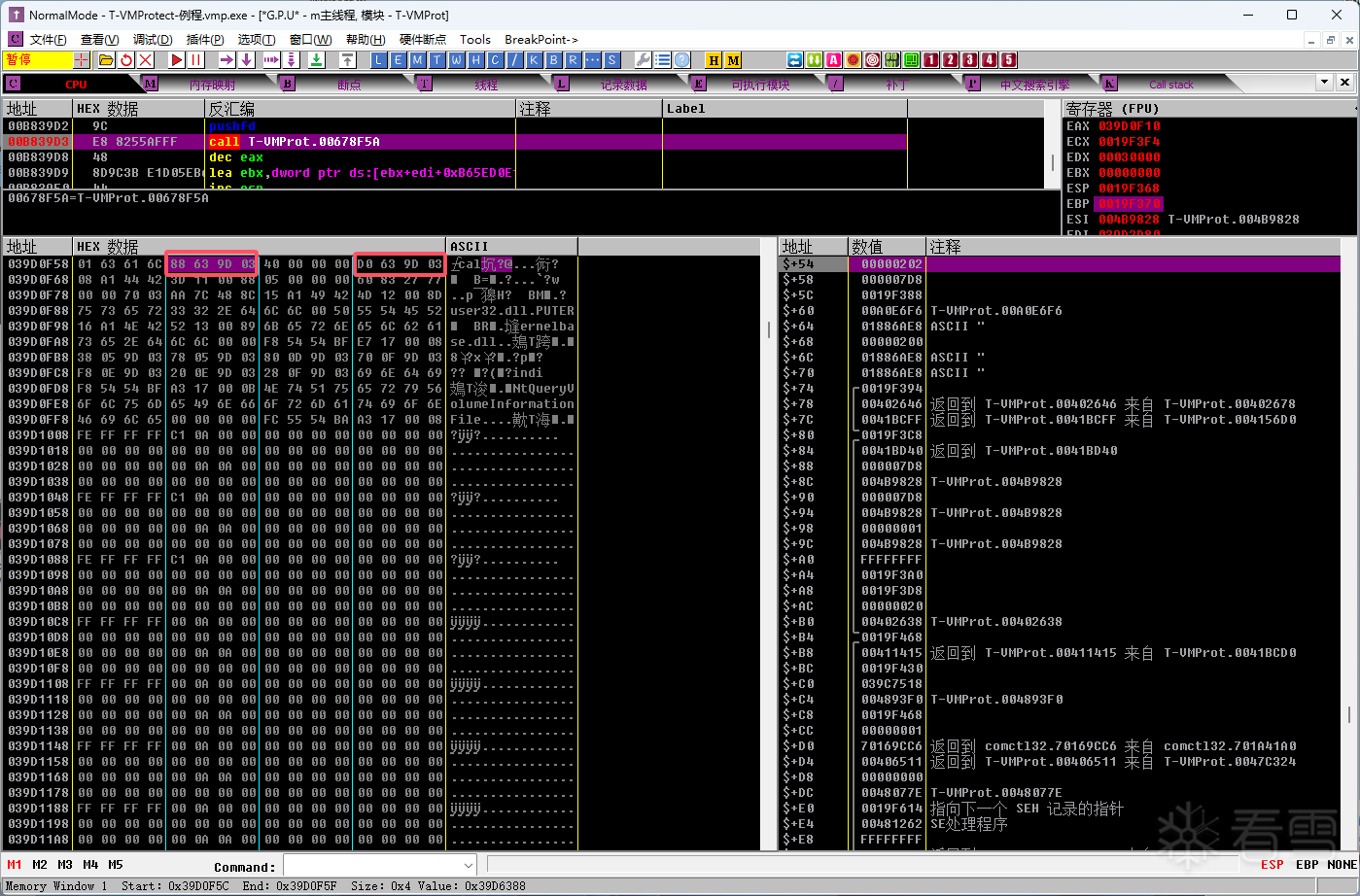Switch stack addressing to ESP
1360x896 pixels.
pyautogui.click(x=1272, y=864)
